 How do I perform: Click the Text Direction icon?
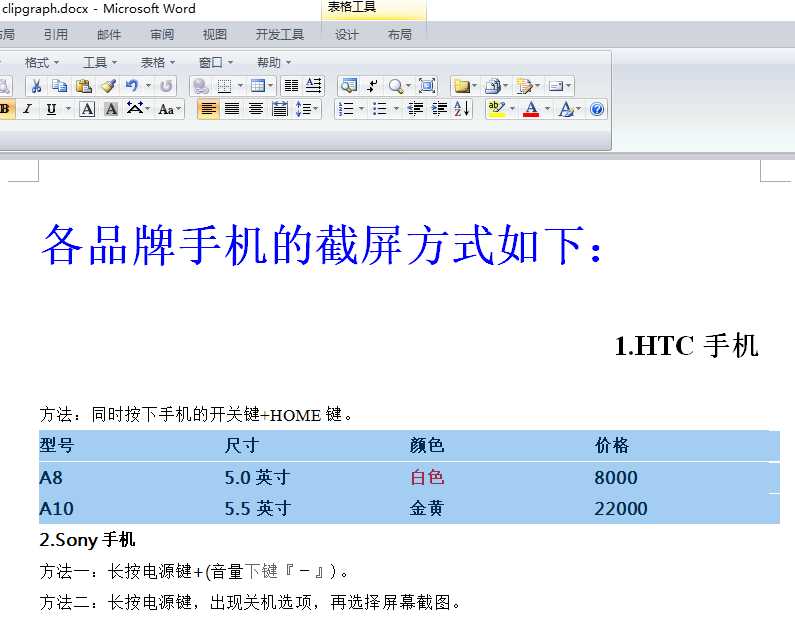coord(314,86)
